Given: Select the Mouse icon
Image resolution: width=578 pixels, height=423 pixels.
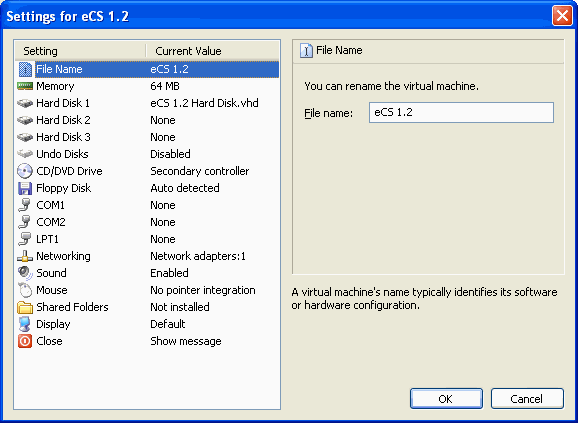Looking at the screenshot, I should 25,290.
